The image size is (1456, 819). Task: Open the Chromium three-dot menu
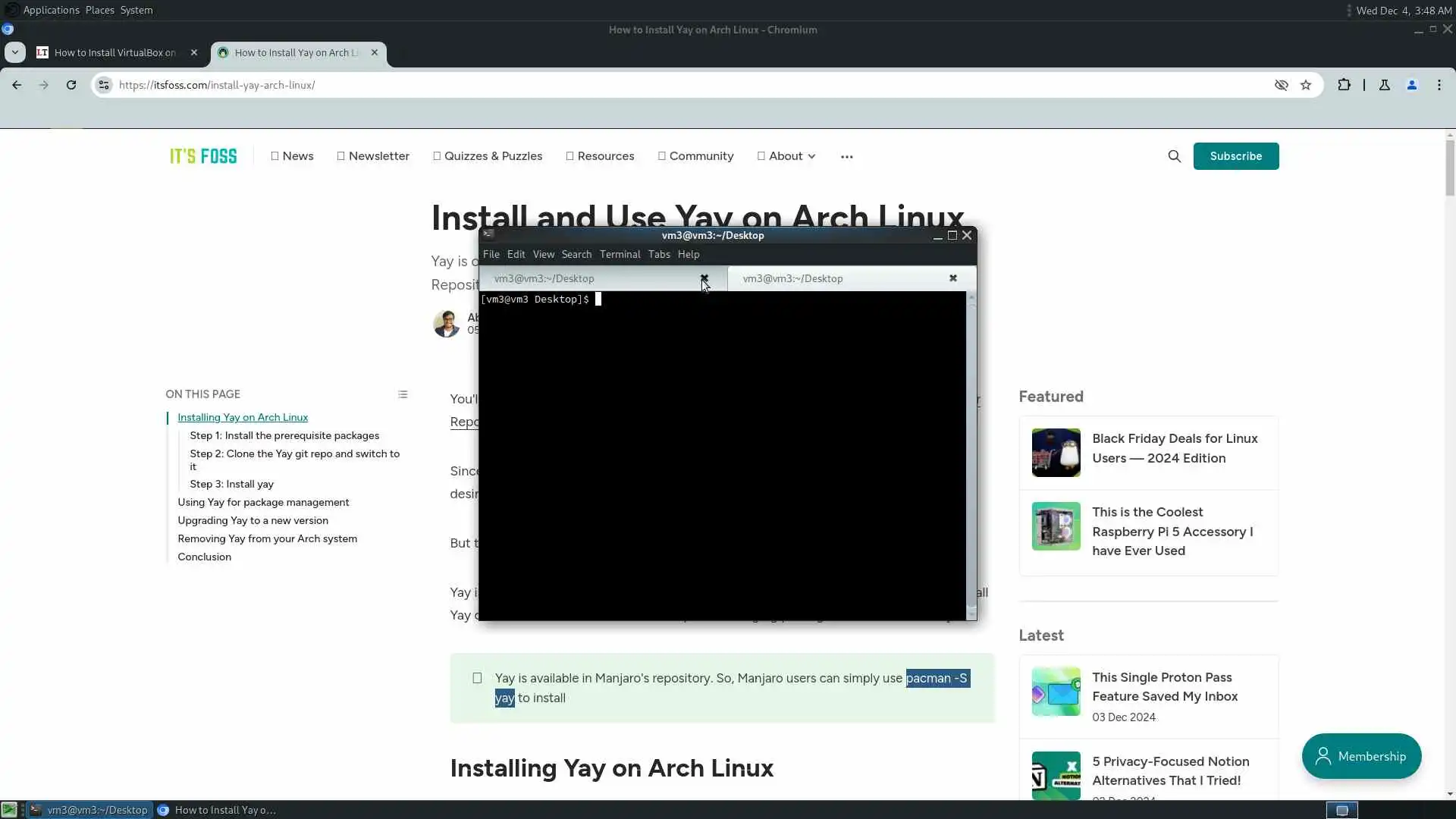tap(1439, 85)
